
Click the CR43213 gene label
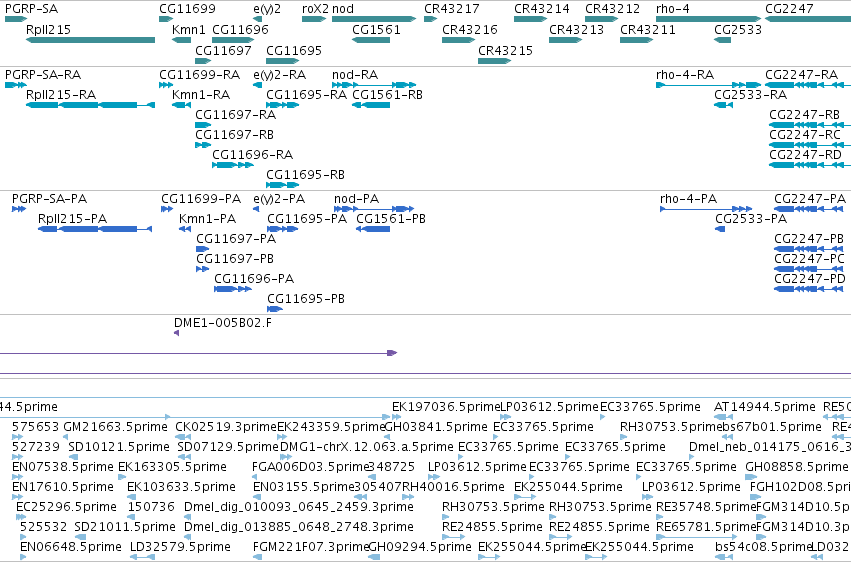click(x=576, y=29)
